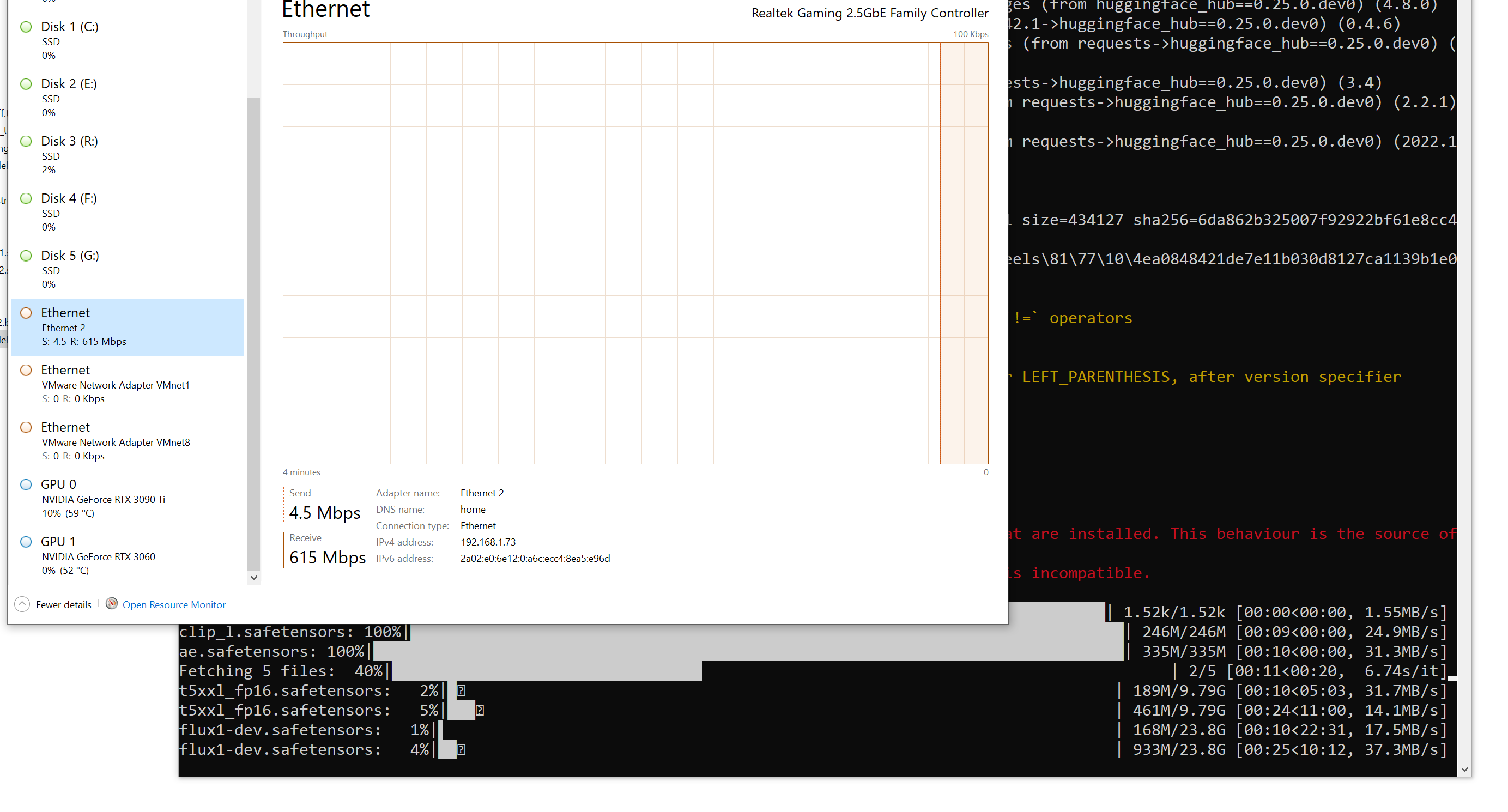Click the Disk 2 (E:) status circle icon
The image size is (1508, 812).
pyautogui.click(x=26, y=84)
